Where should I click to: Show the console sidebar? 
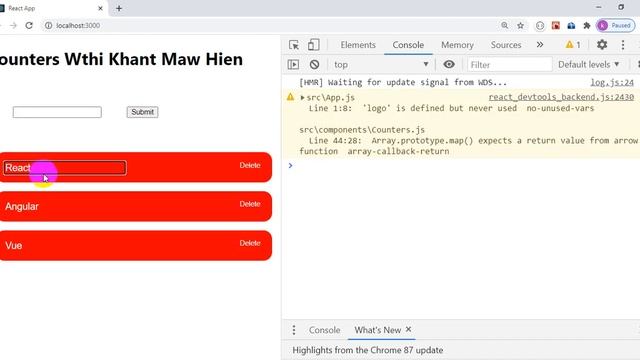click(x=293, y=64)
